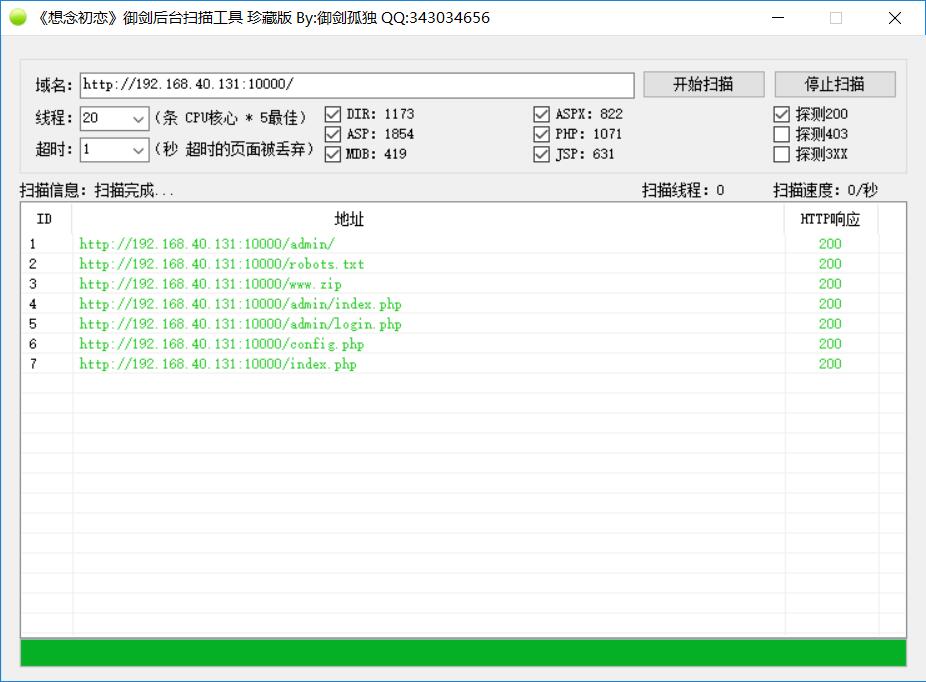Click the green scan progress bar
The height and width of the screenshot is (682, 926).
(x=463, y=652)
